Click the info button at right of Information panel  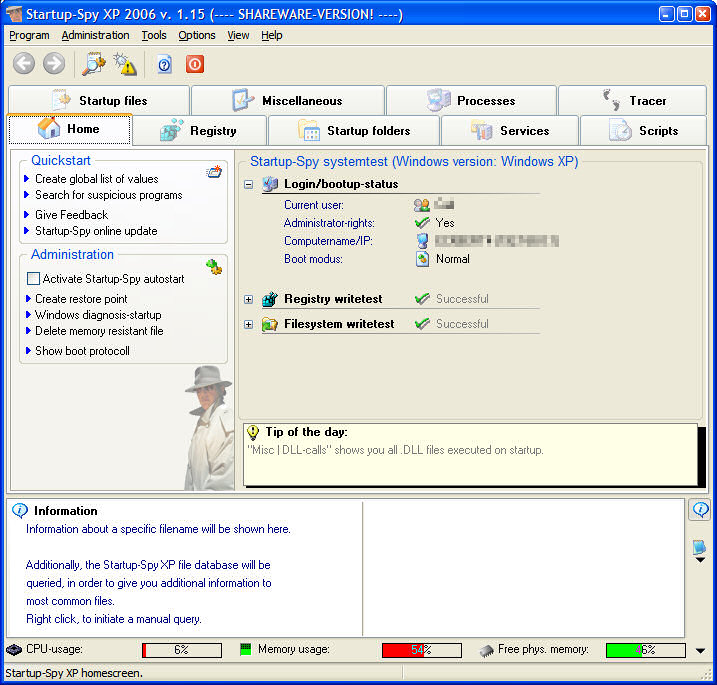(x=700, y=509)
